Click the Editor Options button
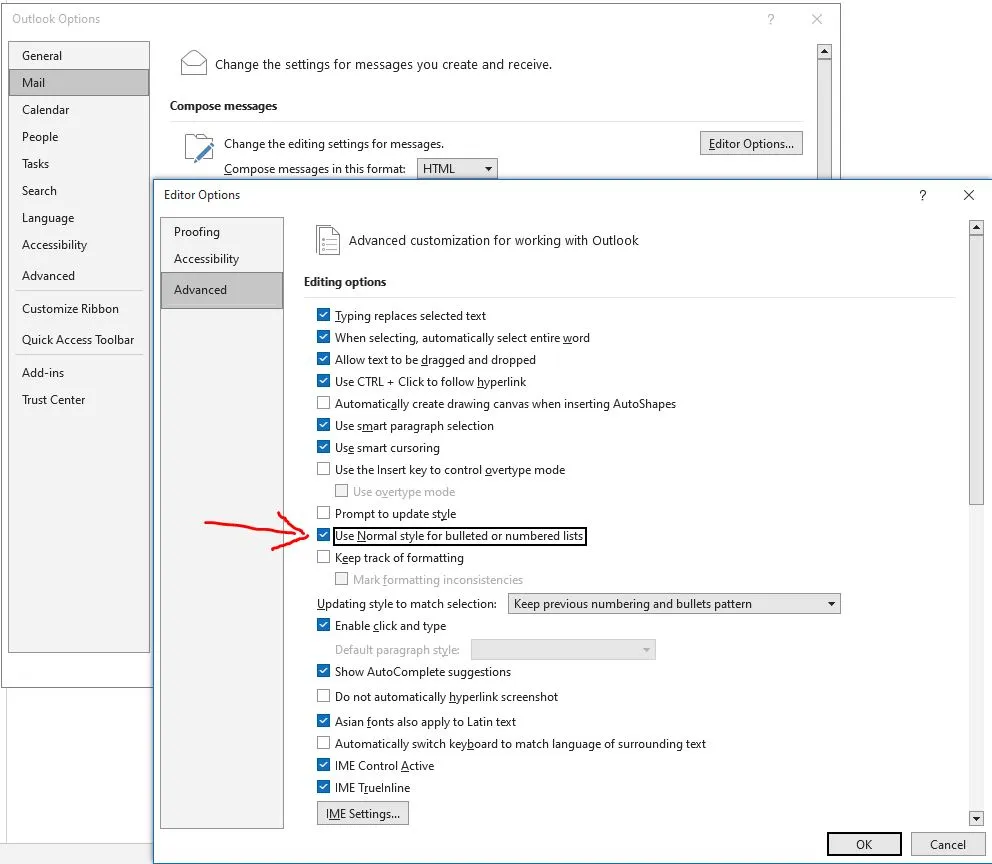This screenshot has width=992, height=864. coord(751,143)
